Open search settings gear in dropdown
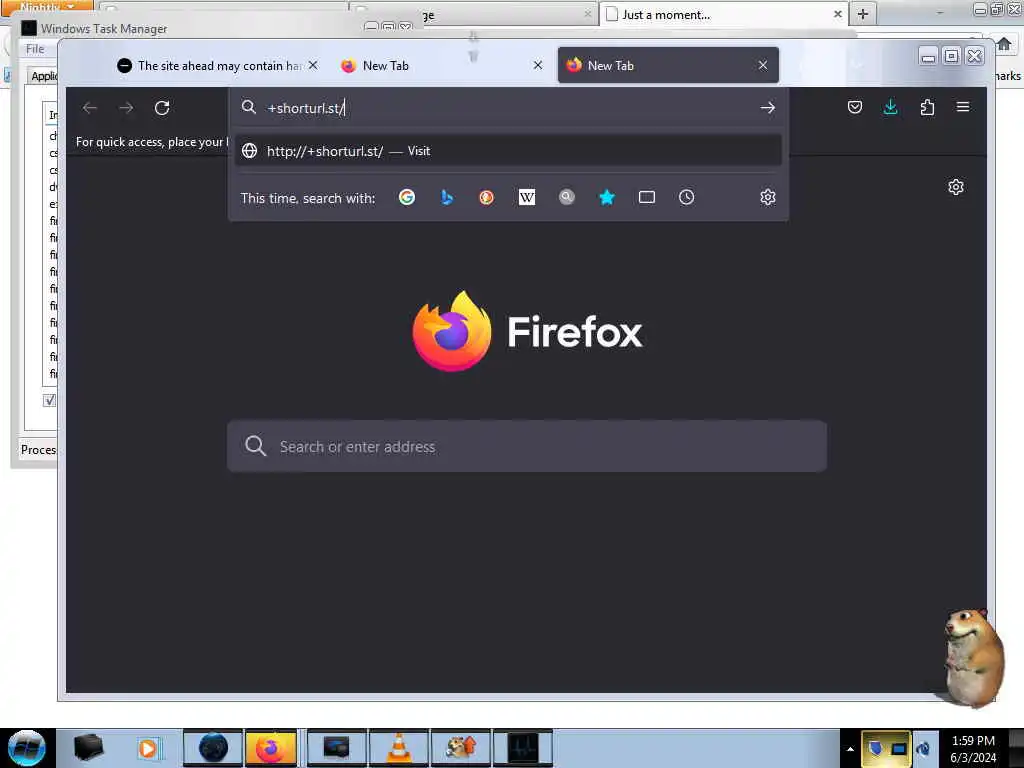1024x768 pixels. coord(767,197)
